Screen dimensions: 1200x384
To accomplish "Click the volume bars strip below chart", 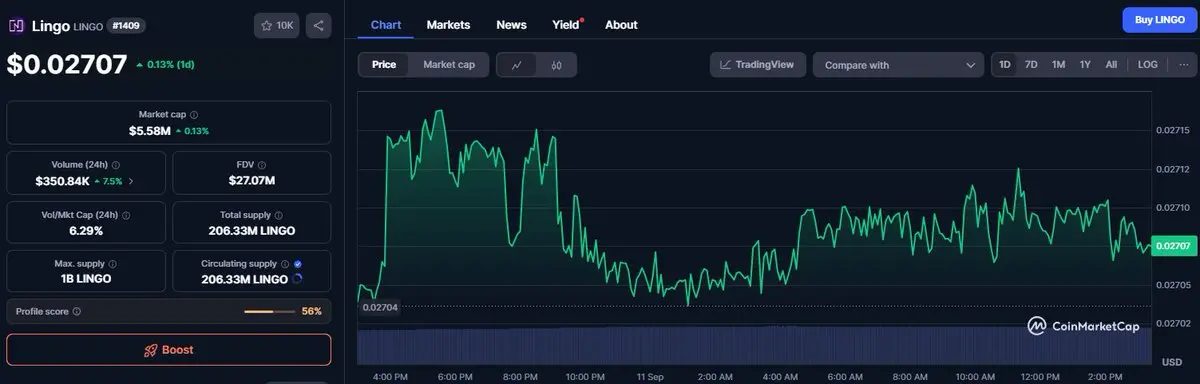I will click(x=755, y=345).
